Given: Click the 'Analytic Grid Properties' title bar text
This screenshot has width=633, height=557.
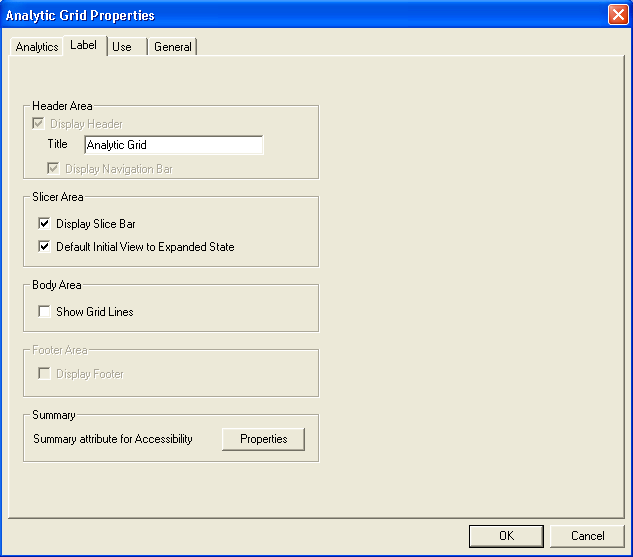Looking at the screenshot, I should pyautogui.click(x=80, y=15).
